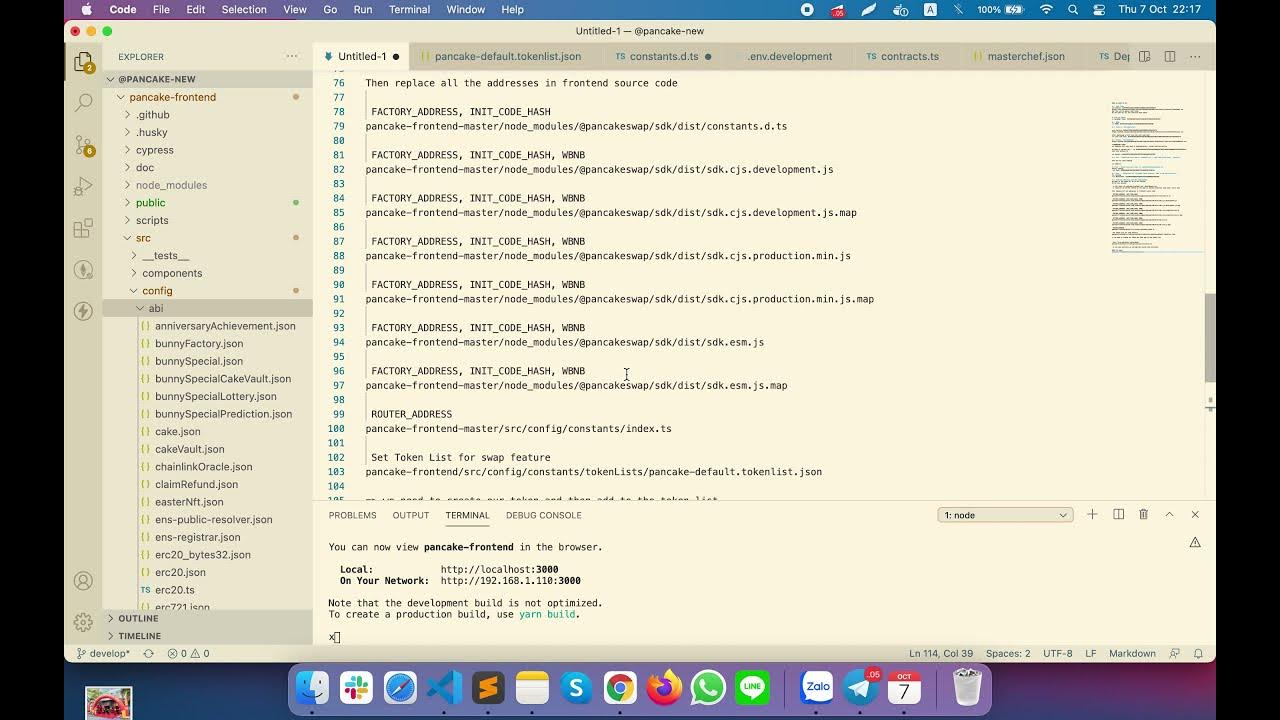Open the Search view in activity bar

click(x=84, y=102)
